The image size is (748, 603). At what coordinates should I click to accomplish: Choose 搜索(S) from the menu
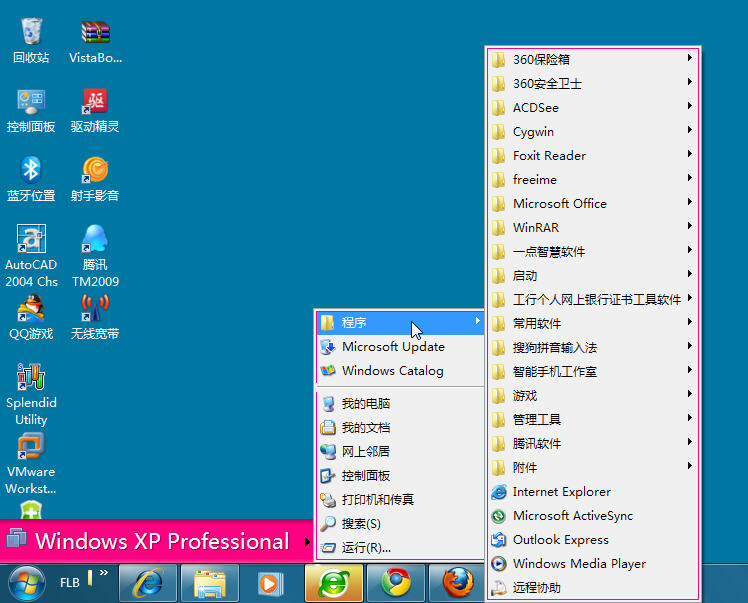click(400, 524)
